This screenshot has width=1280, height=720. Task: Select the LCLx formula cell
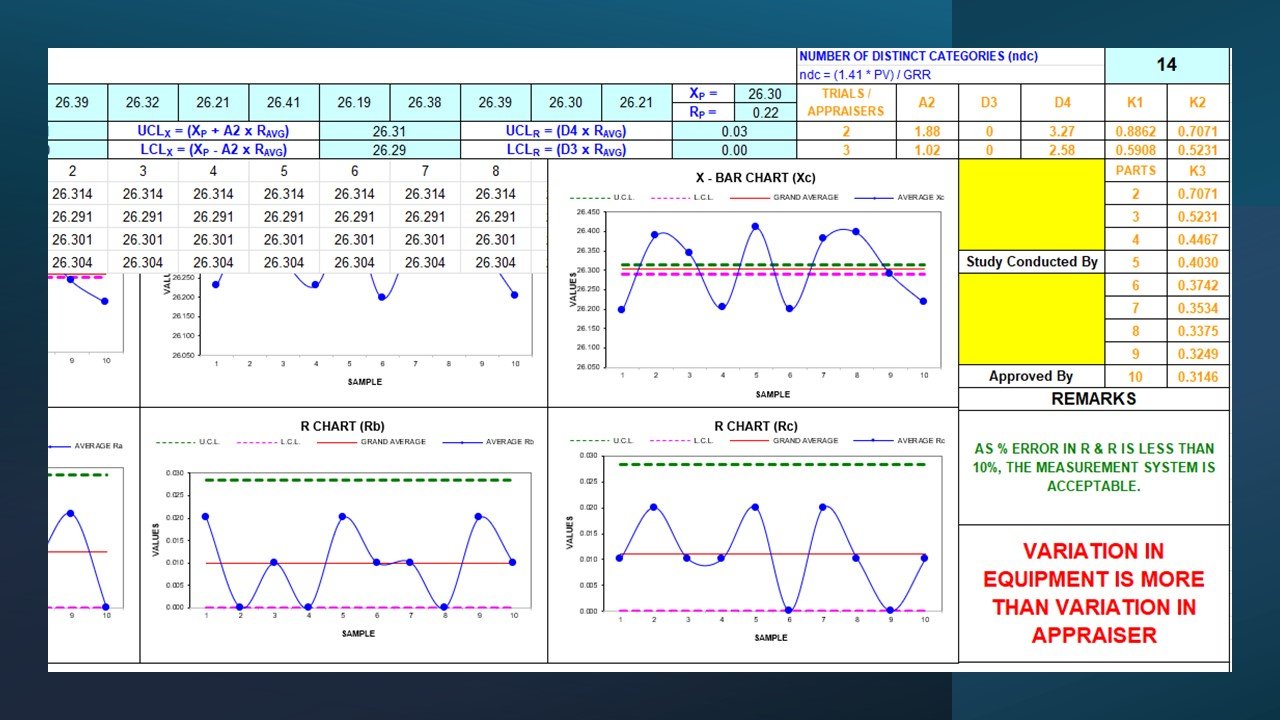pyautogui.click(x=213, y=150)
